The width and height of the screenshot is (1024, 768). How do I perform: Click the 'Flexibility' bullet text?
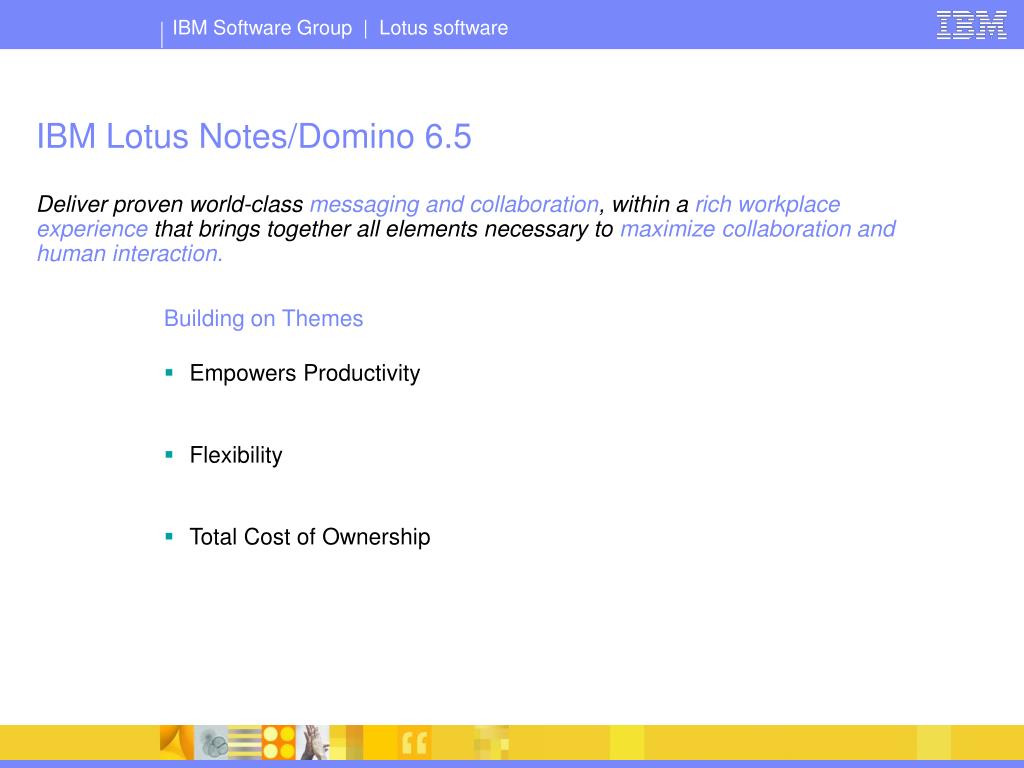pyautogui.click(x=236, y=455)
